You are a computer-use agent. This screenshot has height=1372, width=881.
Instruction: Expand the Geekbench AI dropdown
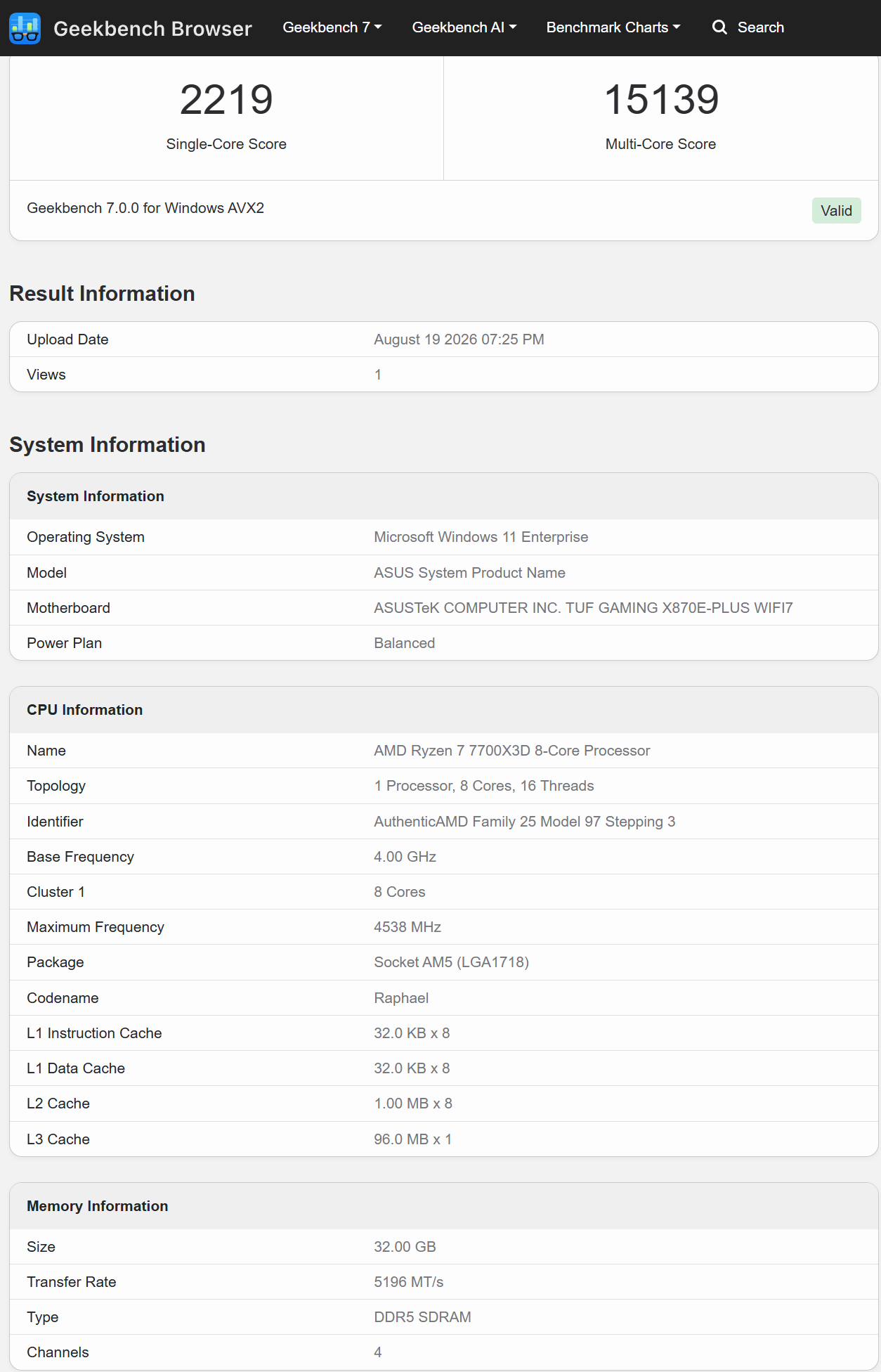[464, 27]
